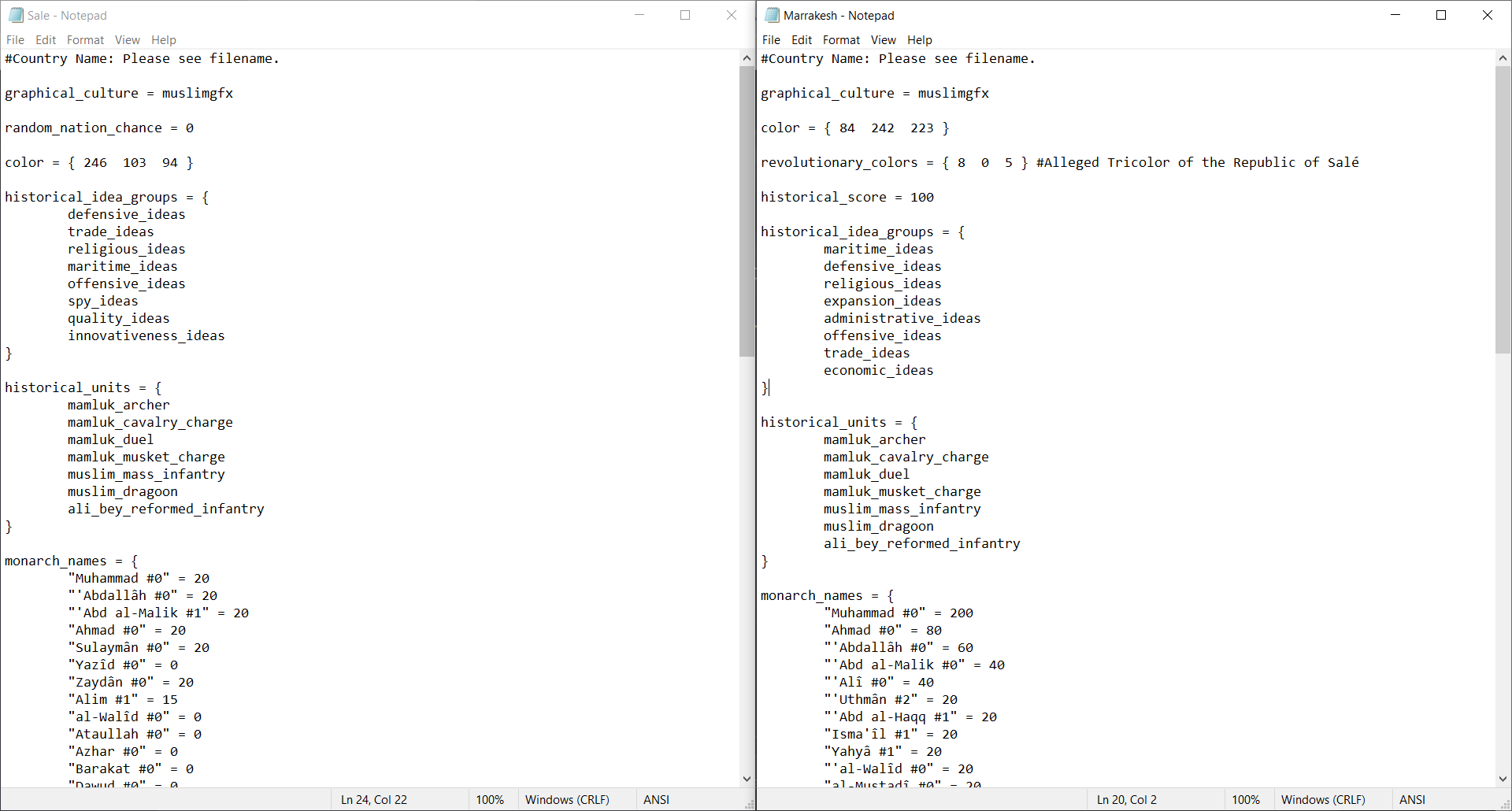1512x811 pixels.
Task: Minimize the Sale Notepad window
Action: (639, 15)
